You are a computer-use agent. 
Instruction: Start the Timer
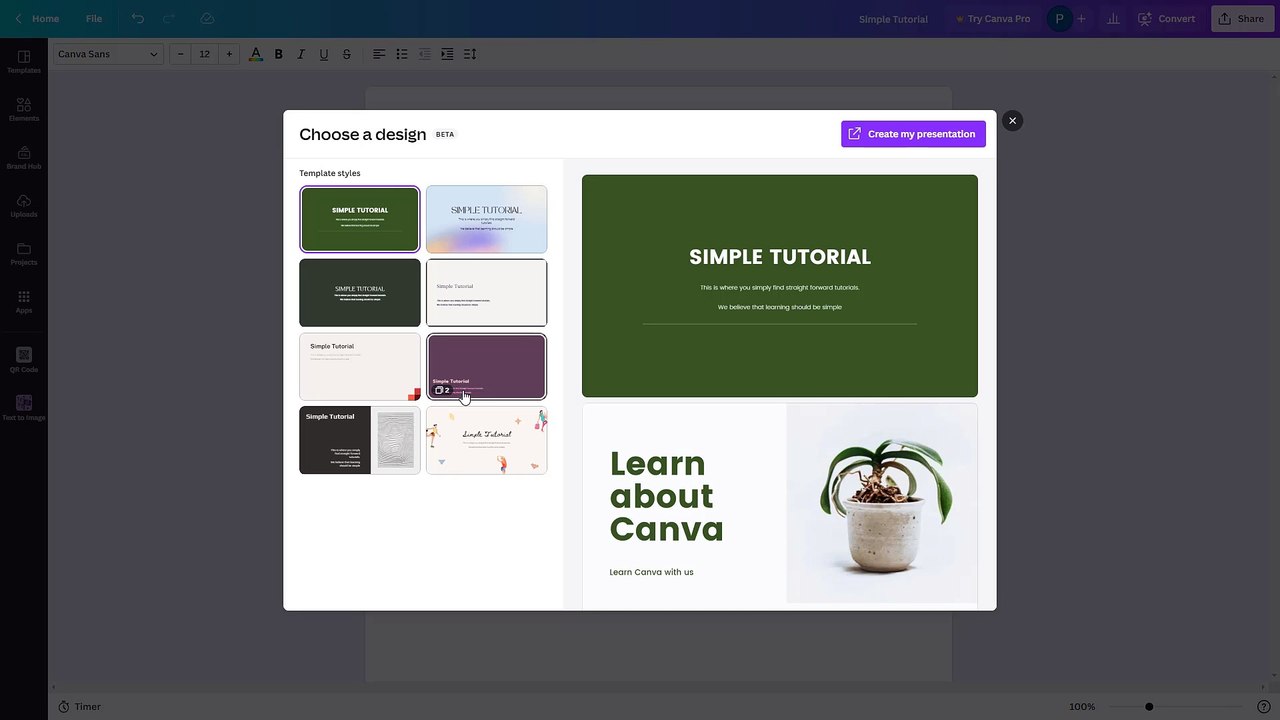(x=79, y=707)
